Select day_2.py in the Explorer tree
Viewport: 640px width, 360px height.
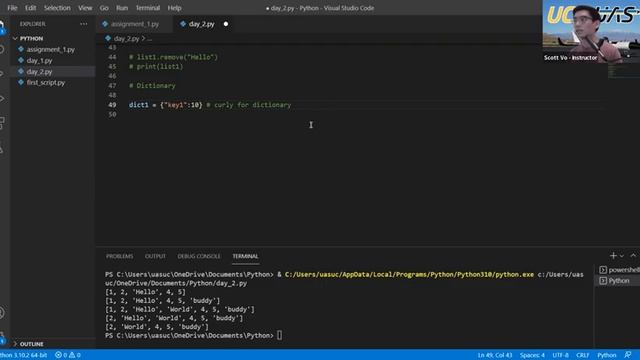tap(40, 71)
